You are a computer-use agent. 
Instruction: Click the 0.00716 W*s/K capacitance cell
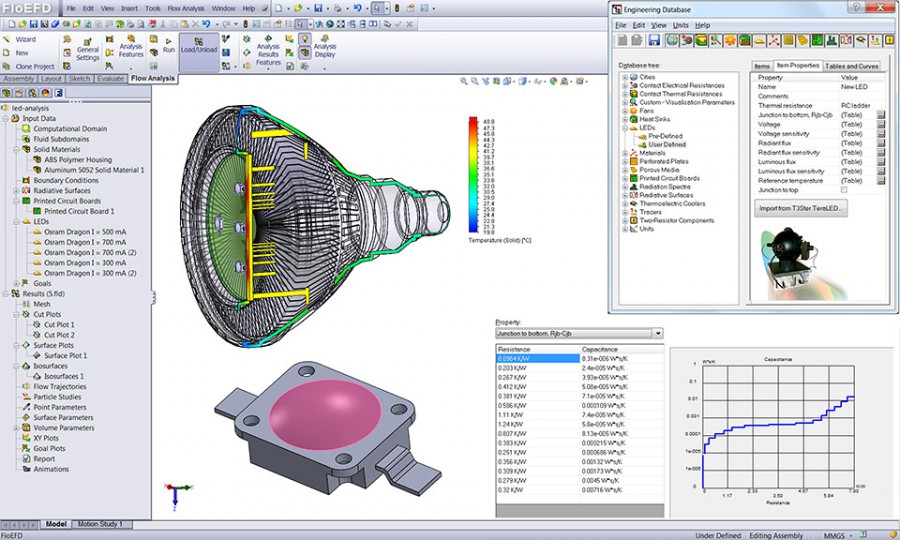622,490
